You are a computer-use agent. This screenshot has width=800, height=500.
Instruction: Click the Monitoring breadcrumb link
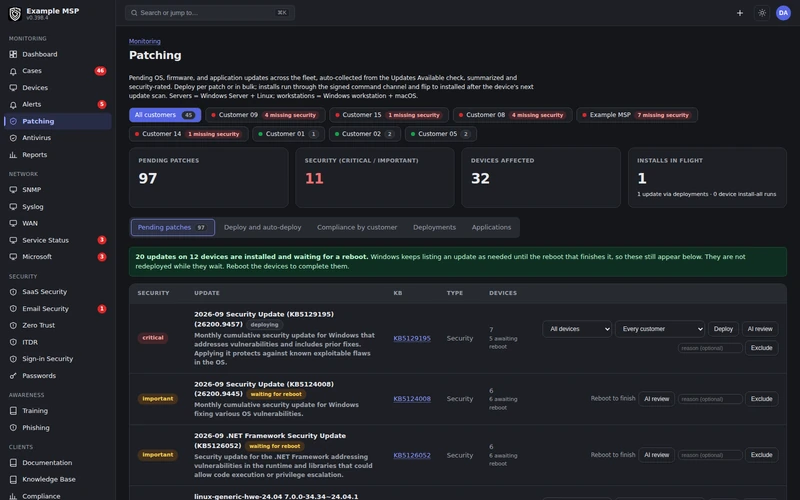tap(144, 41)
